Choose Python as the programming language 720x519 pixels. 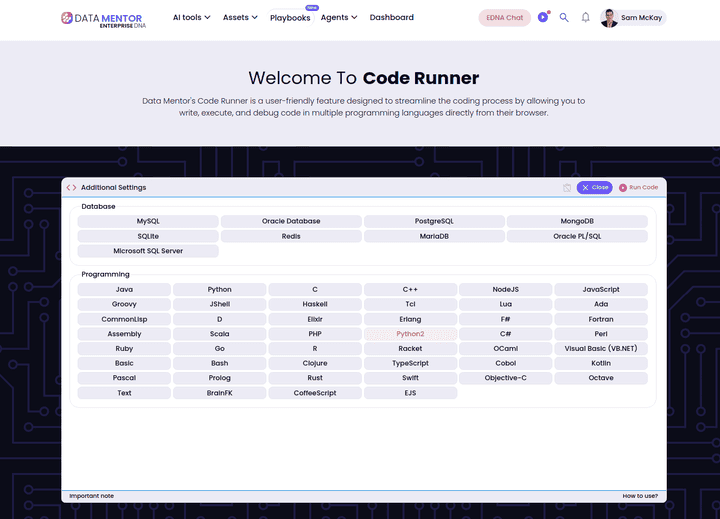coord(219,290)
